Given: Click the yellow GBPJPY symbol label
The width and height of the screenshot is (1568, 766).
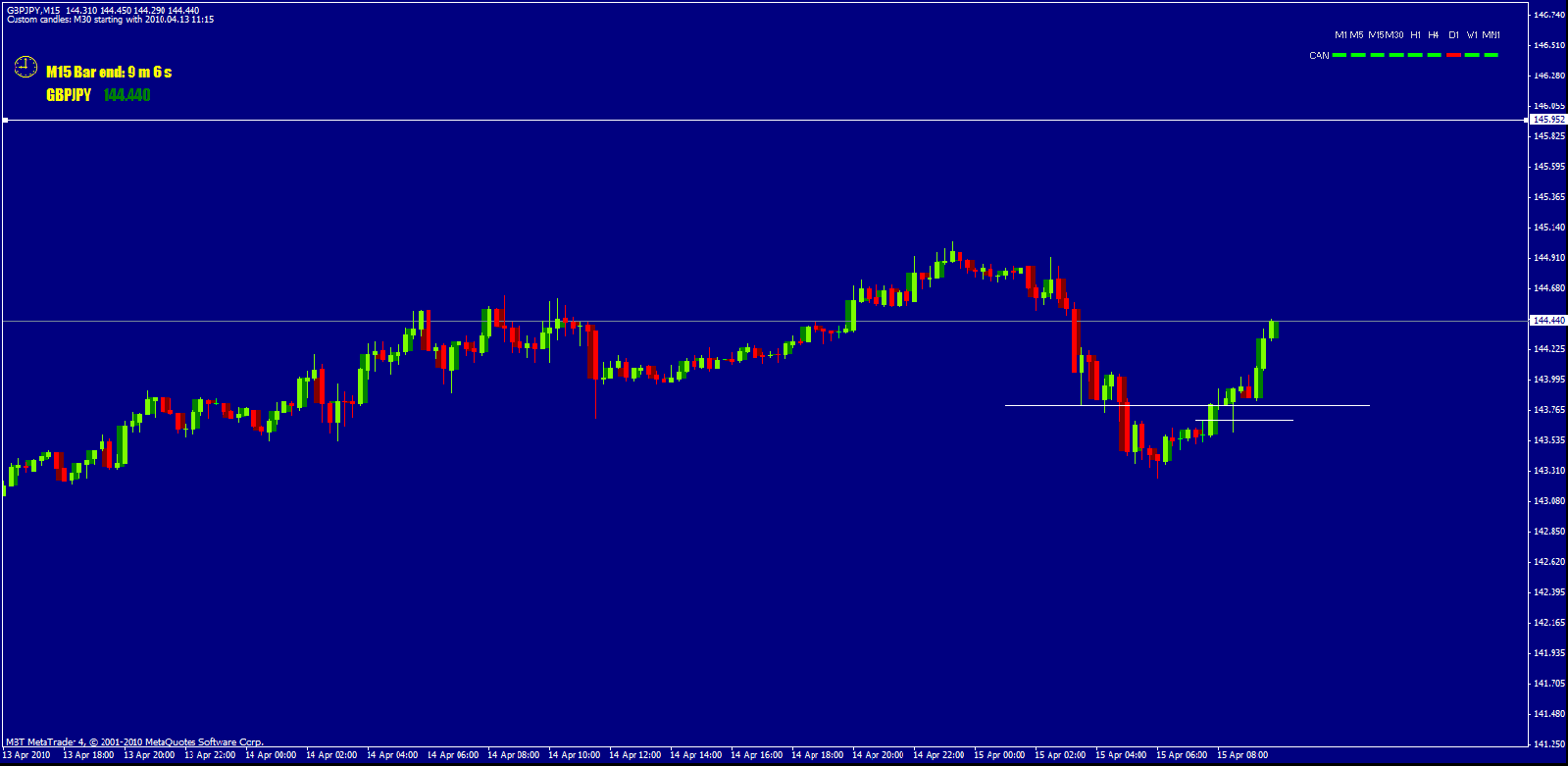Looking at the screenshot, I should click(x=69, y=95).
